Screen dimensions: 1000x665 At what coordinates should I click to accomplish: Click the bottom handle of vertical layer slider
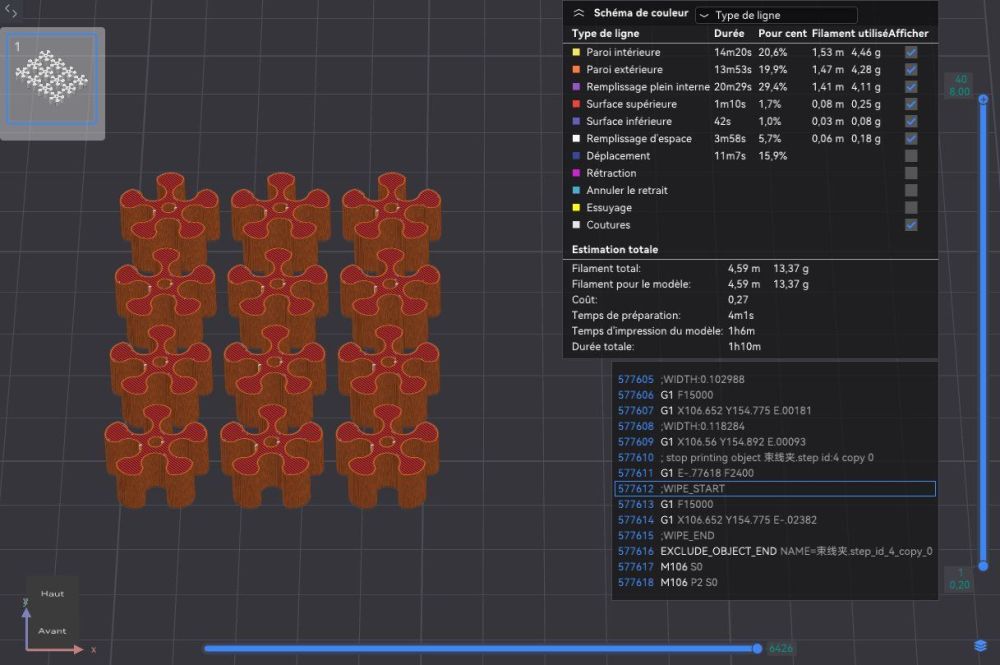983,567
